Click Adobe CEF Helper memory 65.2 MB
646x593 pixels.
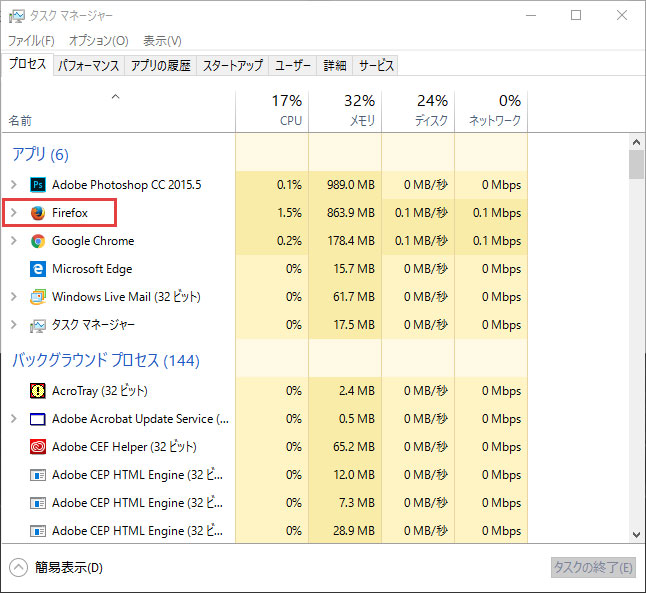354,447
